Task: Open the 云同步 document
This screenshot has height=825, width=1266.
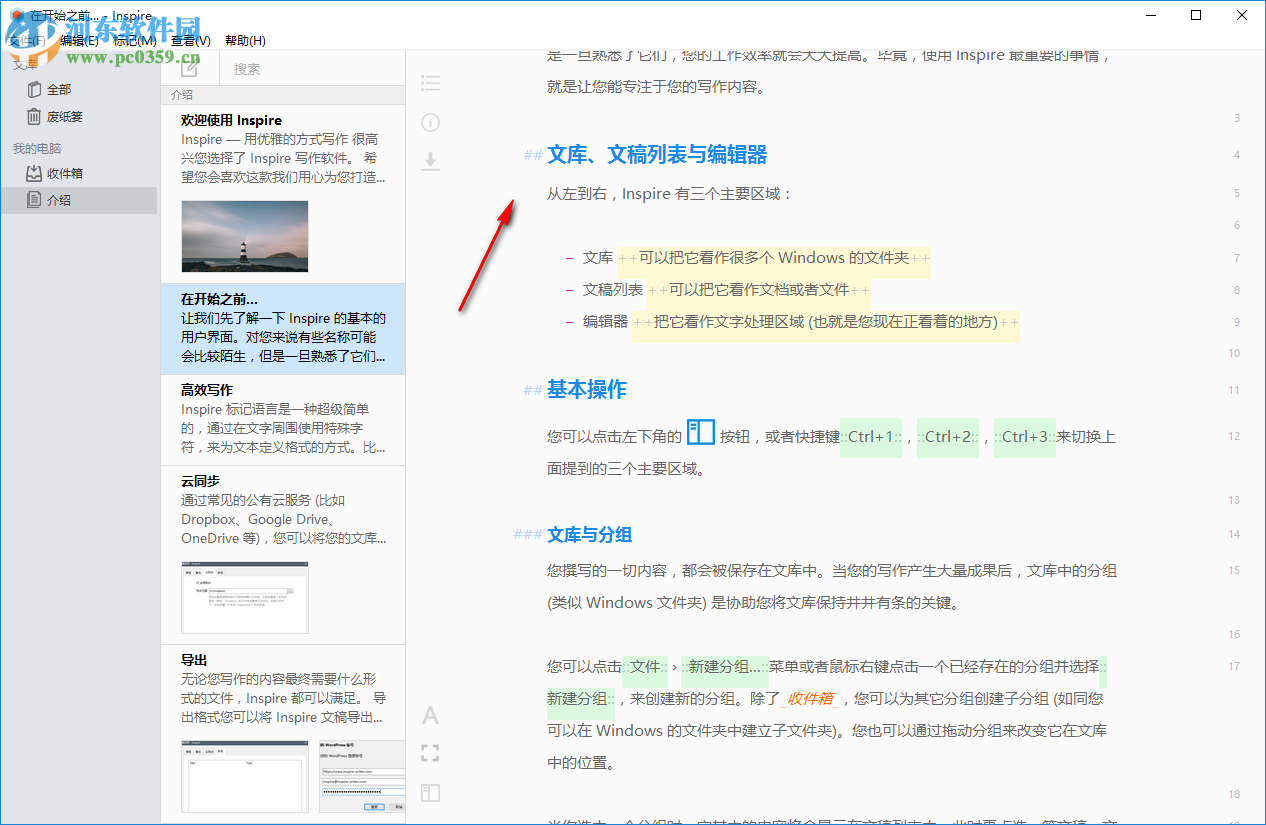Action: [x=283, y=555]
